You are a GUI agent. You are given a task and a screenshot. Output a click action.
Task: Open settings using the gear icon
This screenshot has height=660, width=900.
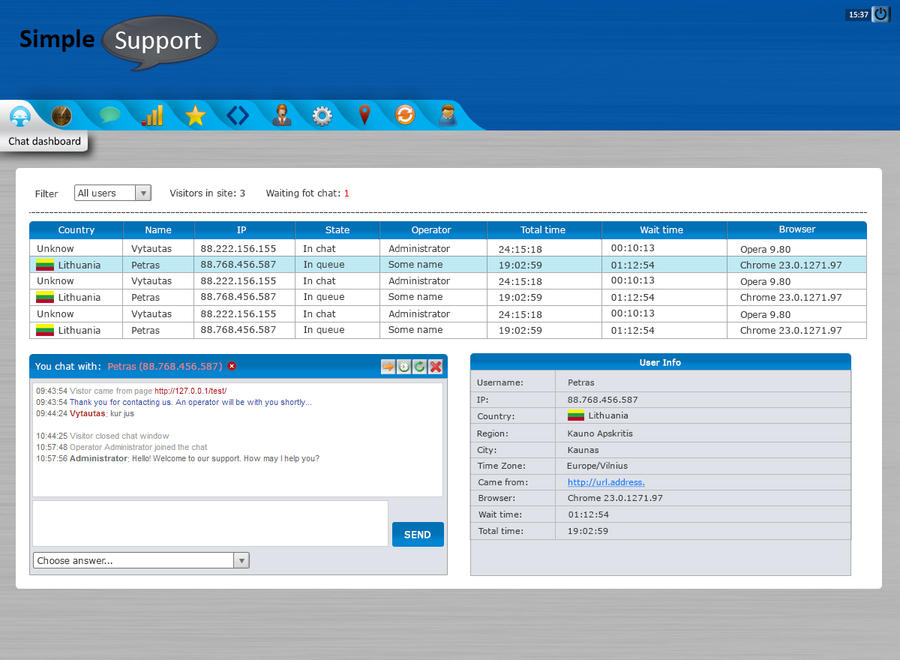point(321,115)
